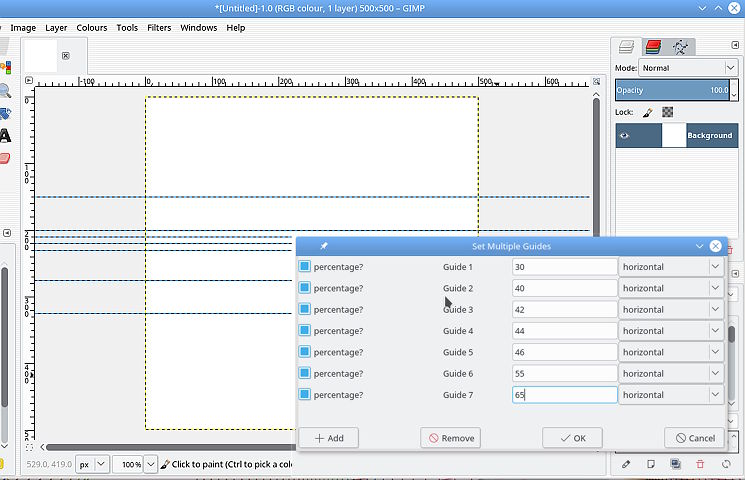Toggle lock pixels brush icon
Viewport: 745px width, 480px height.
(x=647, y=113)
